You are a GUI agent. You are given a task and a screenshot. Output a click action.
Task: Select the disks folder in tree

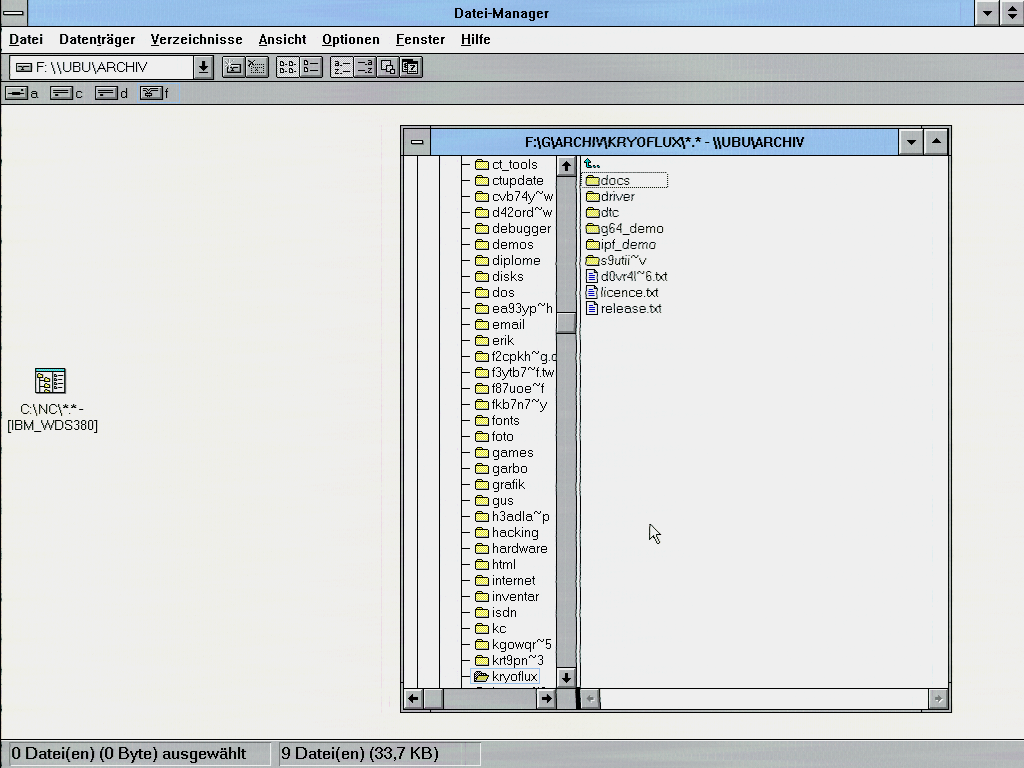[x=499, y=276]
